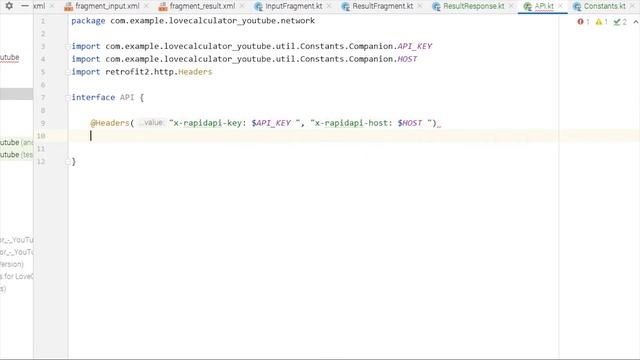Close the fragment_input.xml tab
This screenshot has width=640, height=360.
coord(146,6)
